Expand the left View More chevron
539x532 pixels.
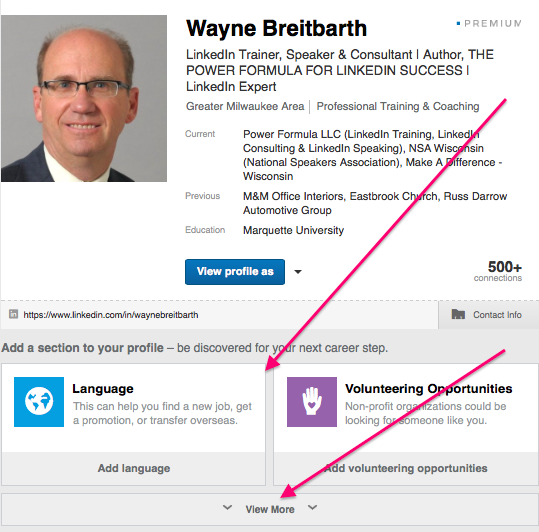pos(227,507)
